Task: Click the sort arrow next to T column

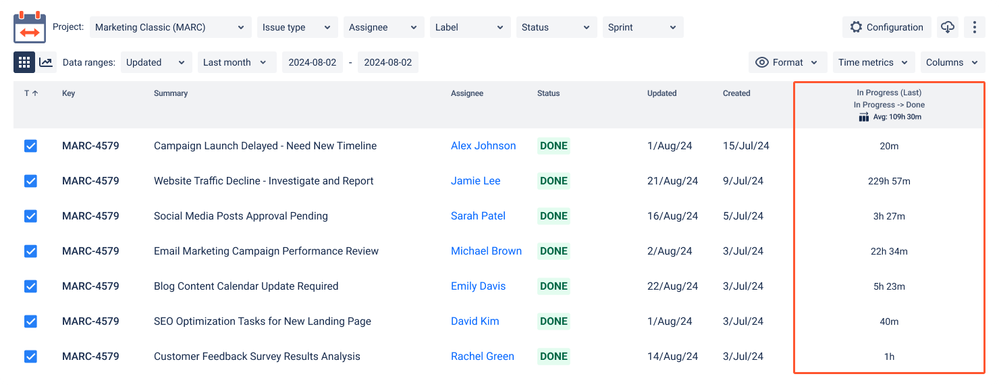Action: (35, 94)
